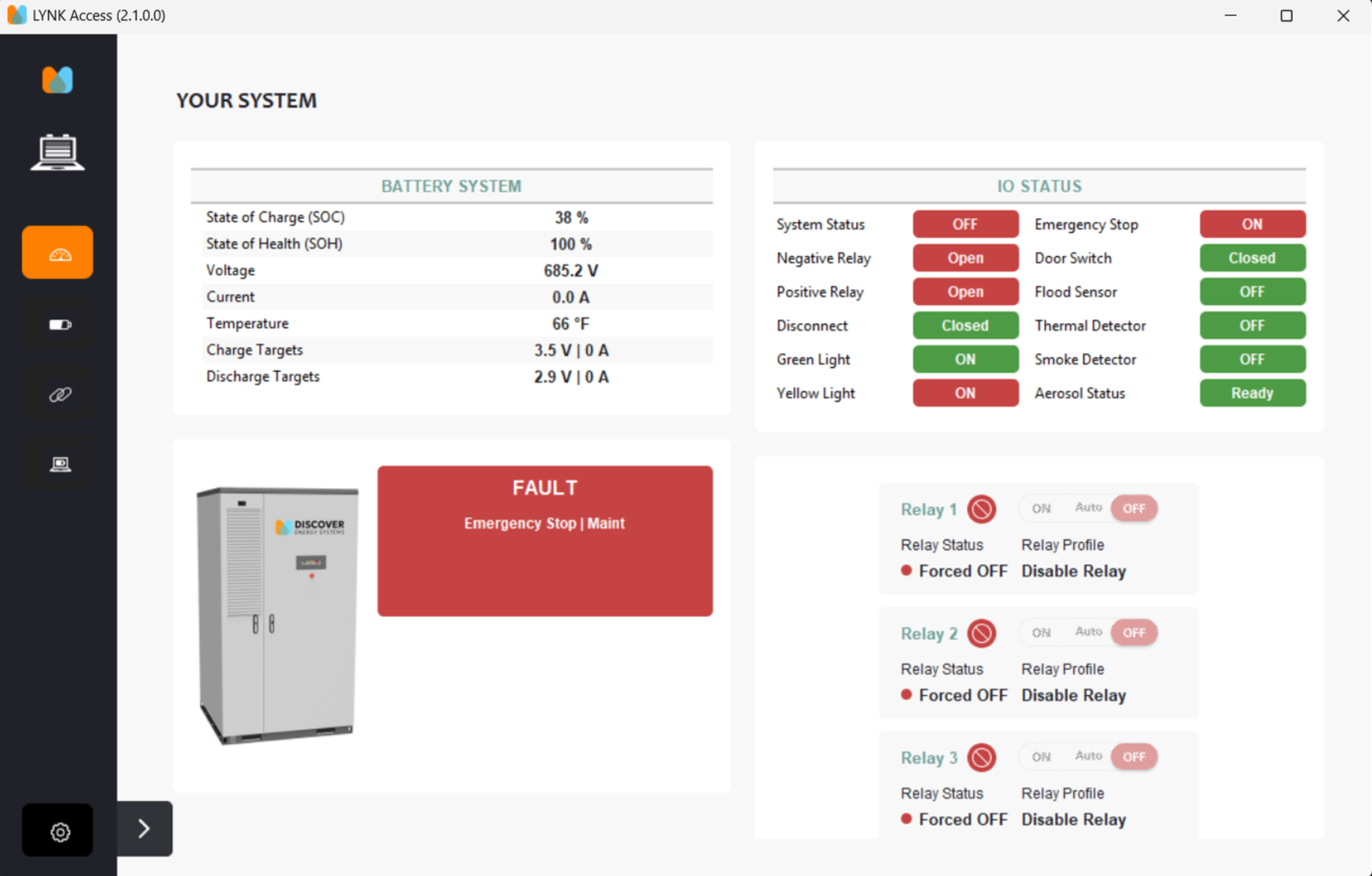Open the laptop device icon in the sidebar
The image size is (1372, 876).
click(58, 152)
